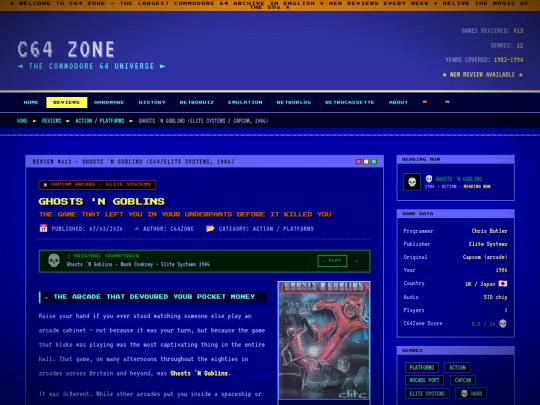Open the Hardware section
Viewport: 540px width, 405px height.
[x=109, y=102]
